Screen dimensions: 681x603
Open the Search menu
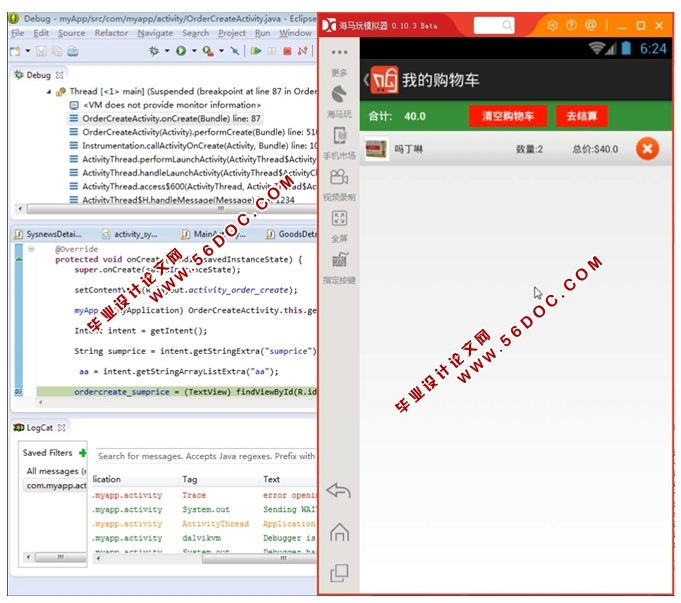tap(195, 33)
